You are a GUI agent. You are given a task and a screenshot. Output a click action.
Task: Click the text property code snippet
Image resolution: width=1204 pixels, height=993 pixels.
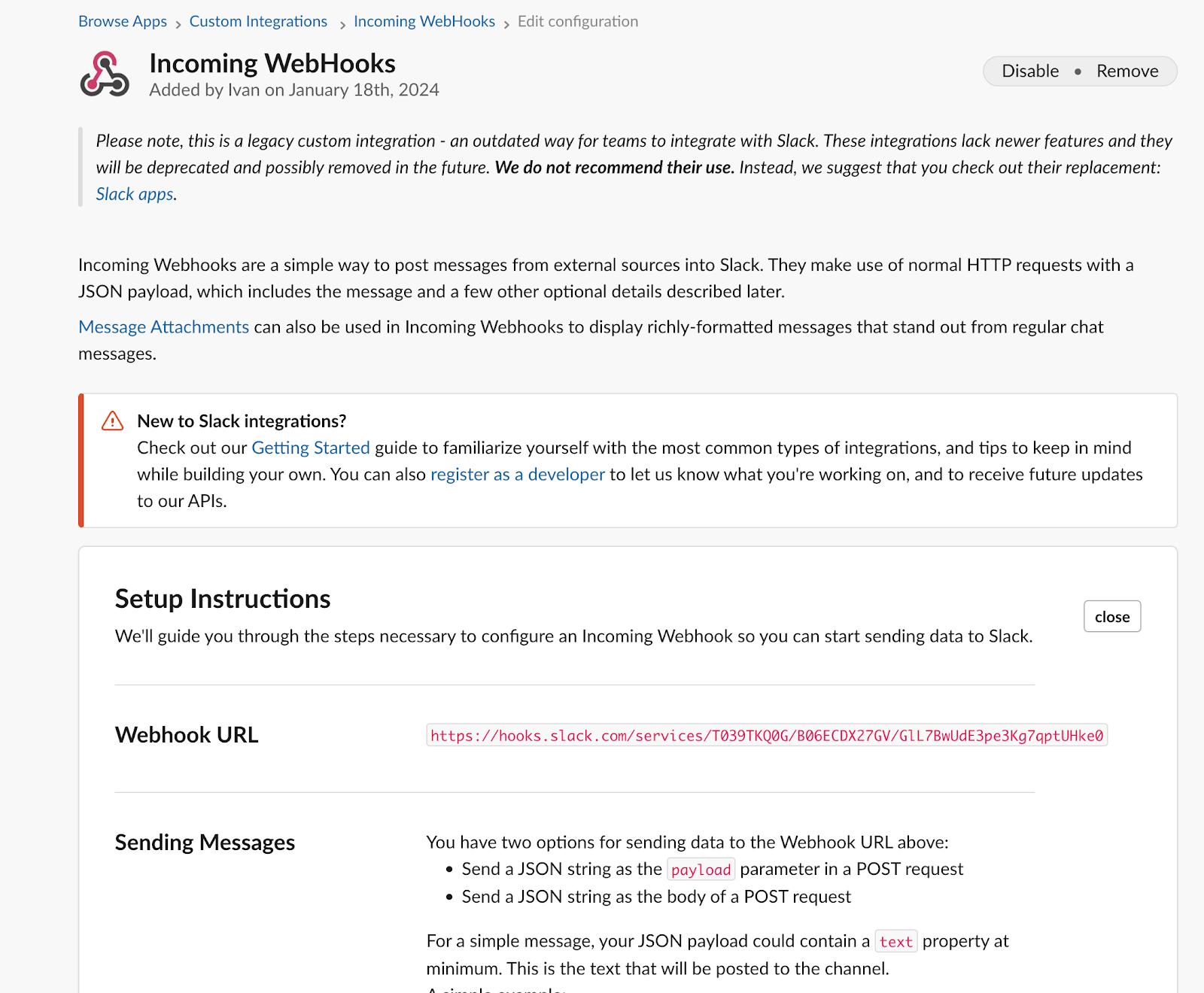(896, 942)
